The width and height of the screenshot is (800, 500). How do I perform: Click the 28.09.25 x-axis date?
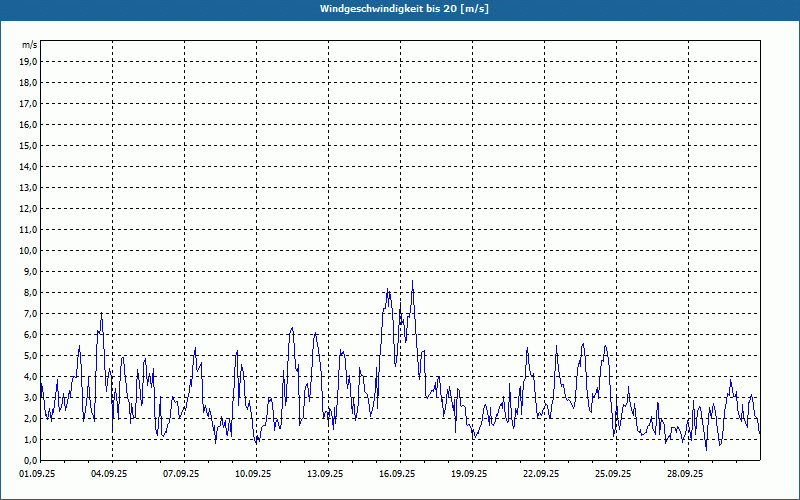click(x=684, y=474)
